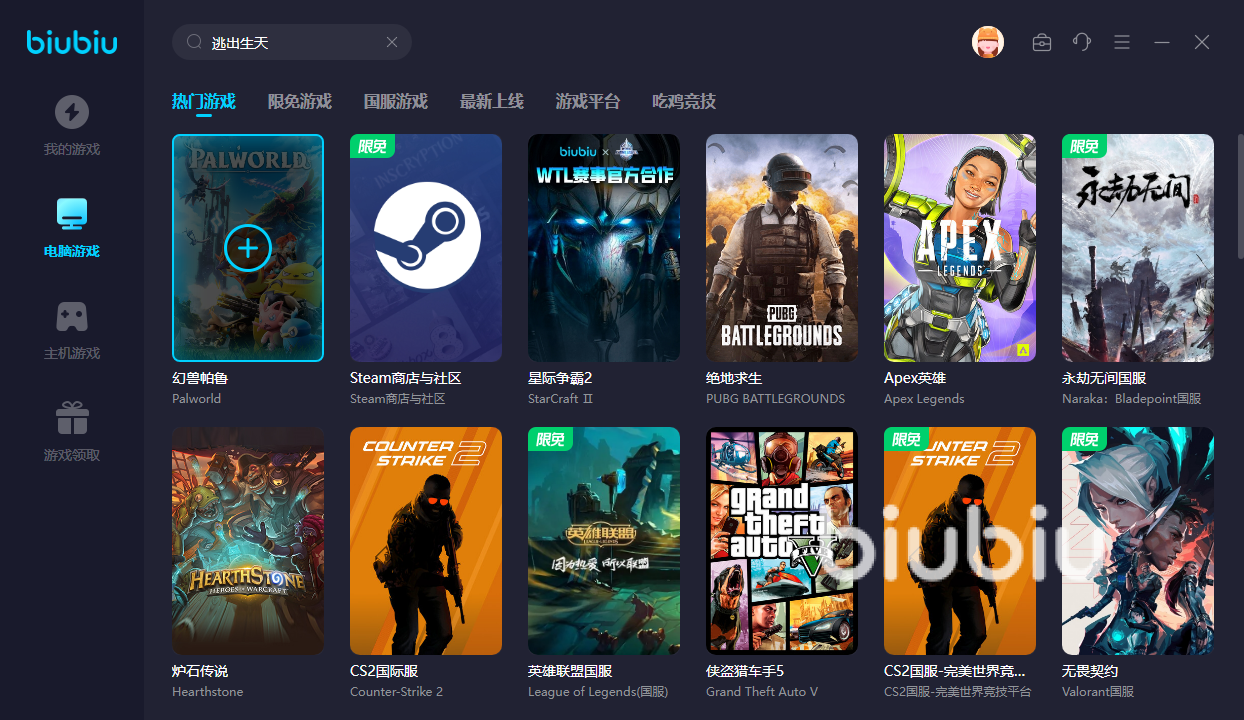
Task: Open the hamburger menu icon
Action: click(1121, 42)
